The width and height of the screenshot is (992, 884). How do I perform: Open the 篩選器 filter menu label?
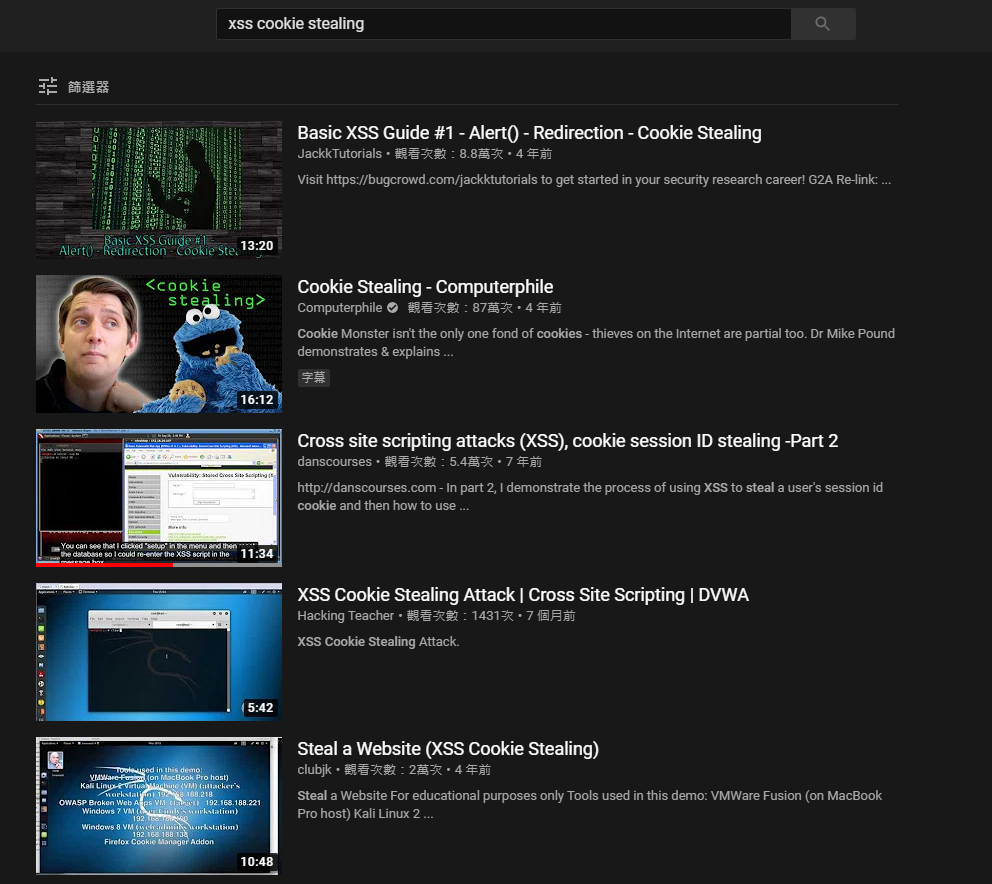click(89, 87)
